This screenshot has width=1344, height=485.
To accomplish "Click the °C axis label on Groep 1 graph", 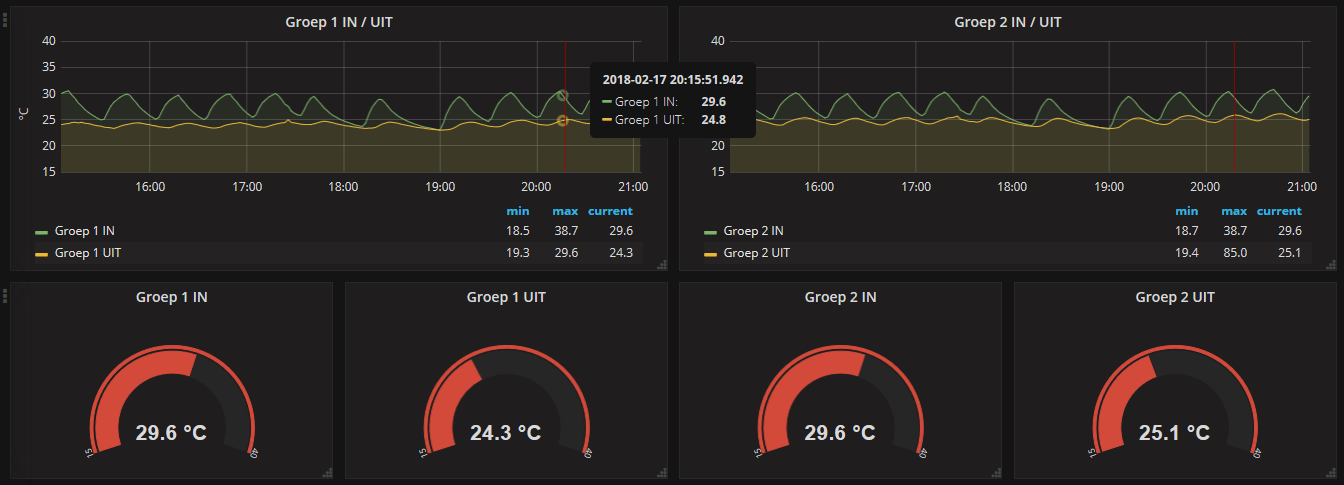I will [23, 114].
